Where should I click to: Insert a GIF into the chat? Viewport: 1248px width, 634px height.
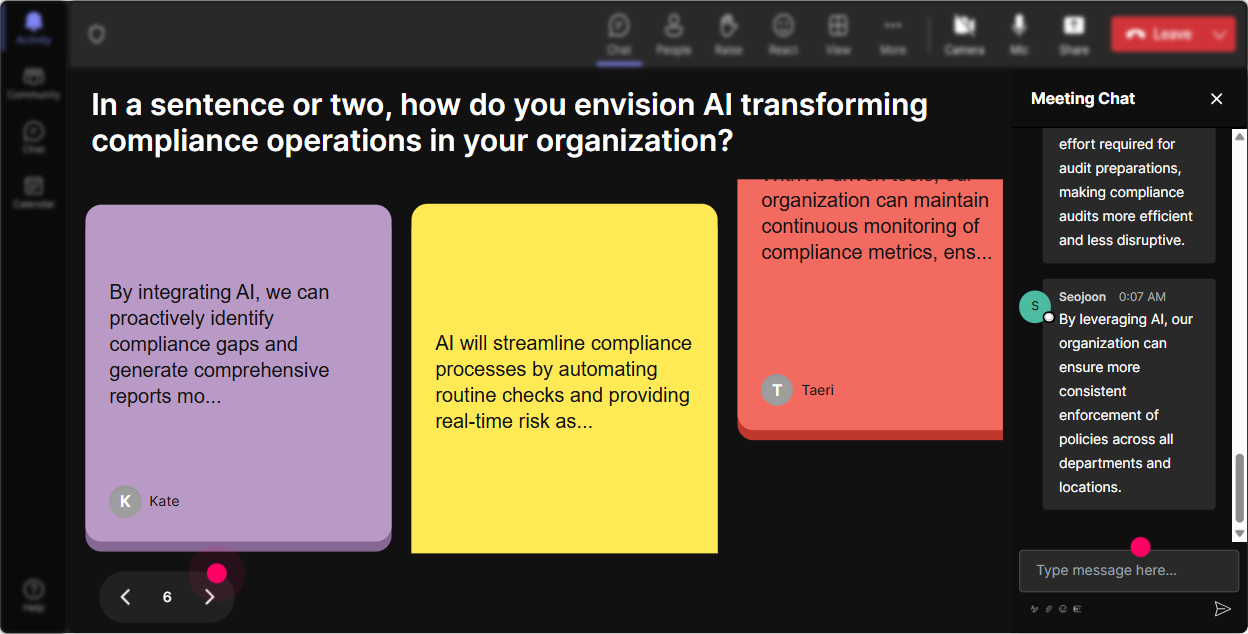[1077, 608]
